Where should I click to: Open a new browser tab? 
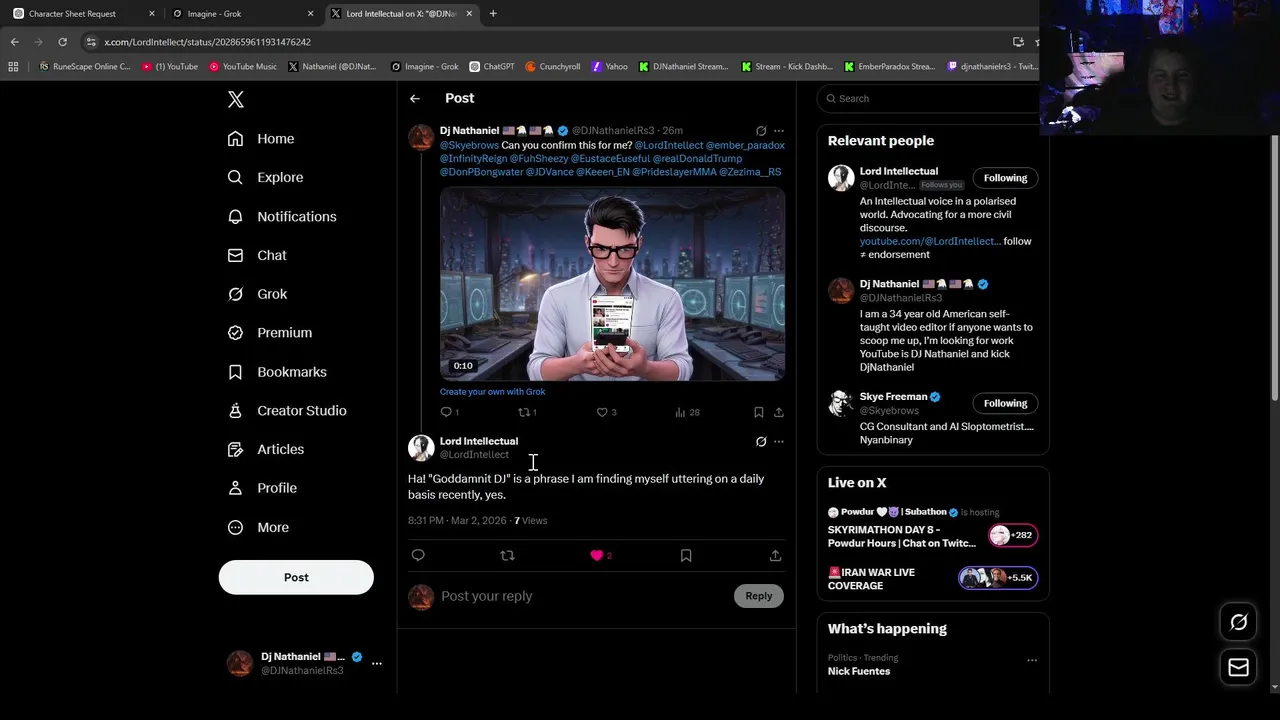point(493,14)
